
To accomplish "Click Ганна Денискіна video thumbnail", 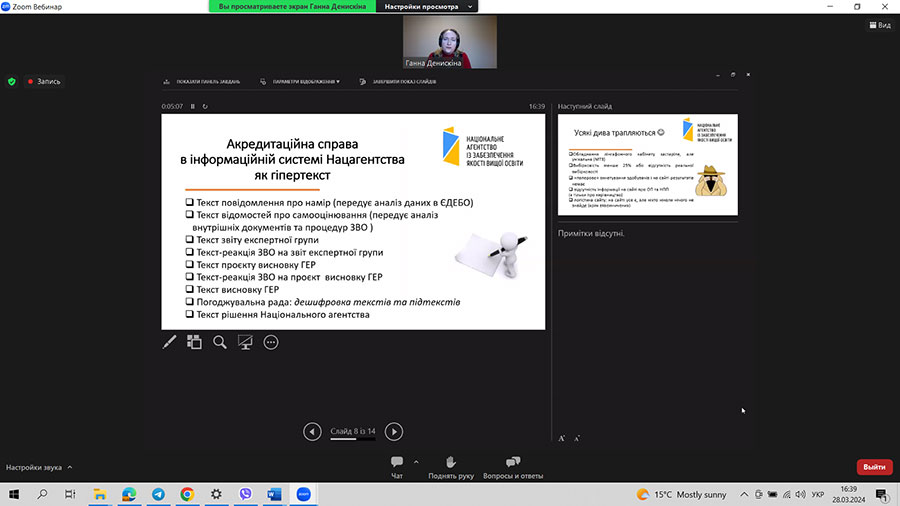I will coord(450,42).
